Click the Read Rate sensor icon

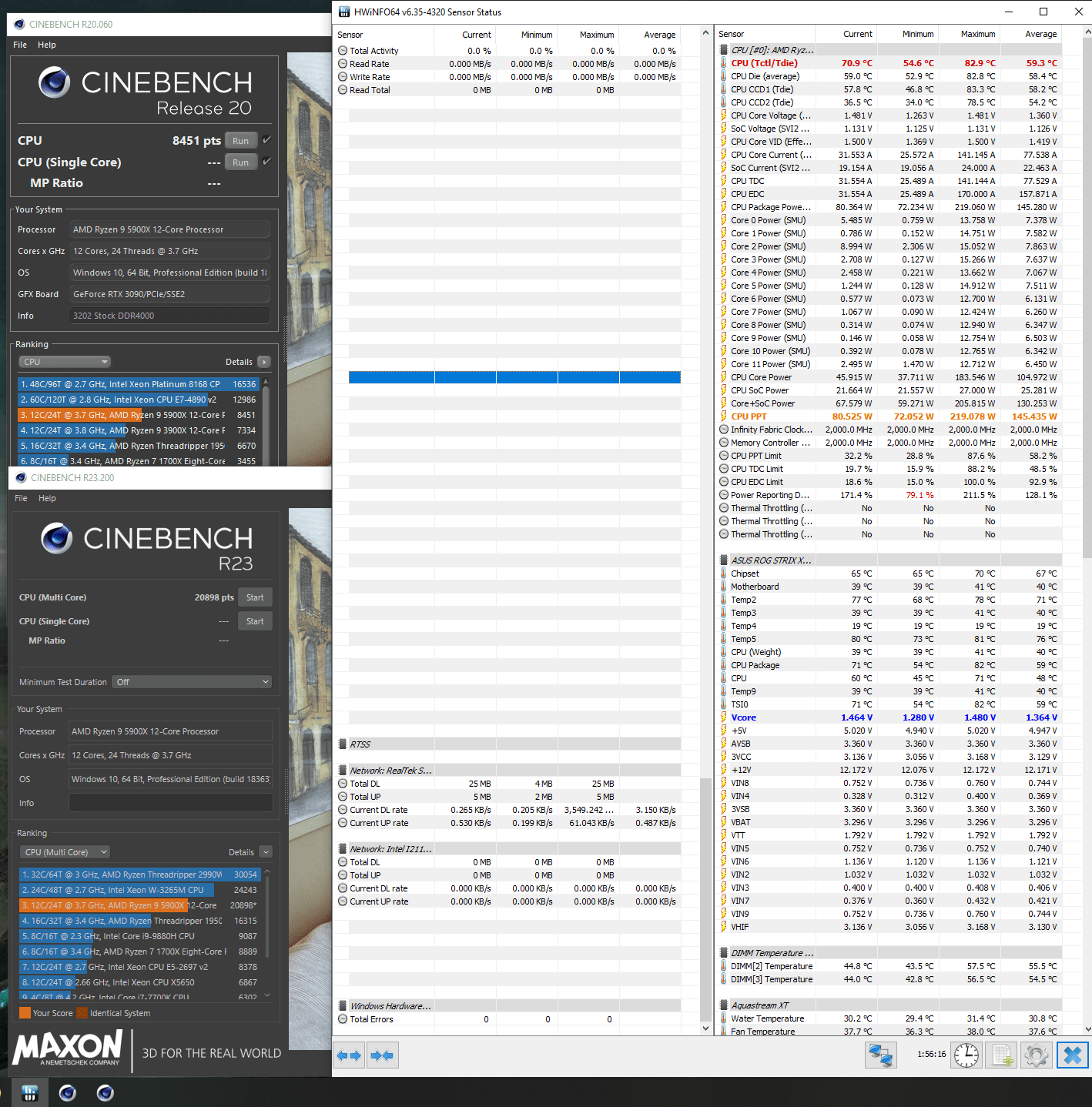point(343,64)
